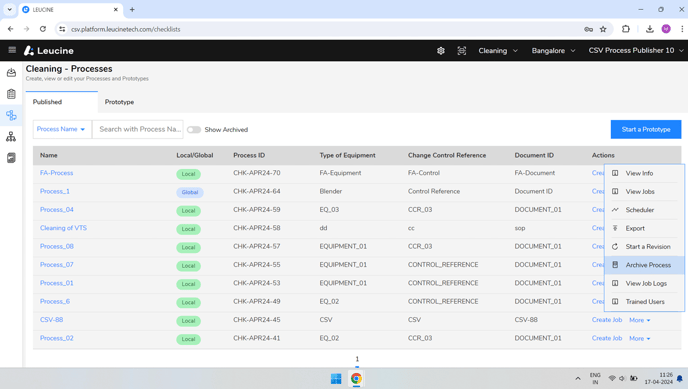Open the Chrome profile avatar icon
This screenshot has width=688, height=389.
[x=666, y=29]
